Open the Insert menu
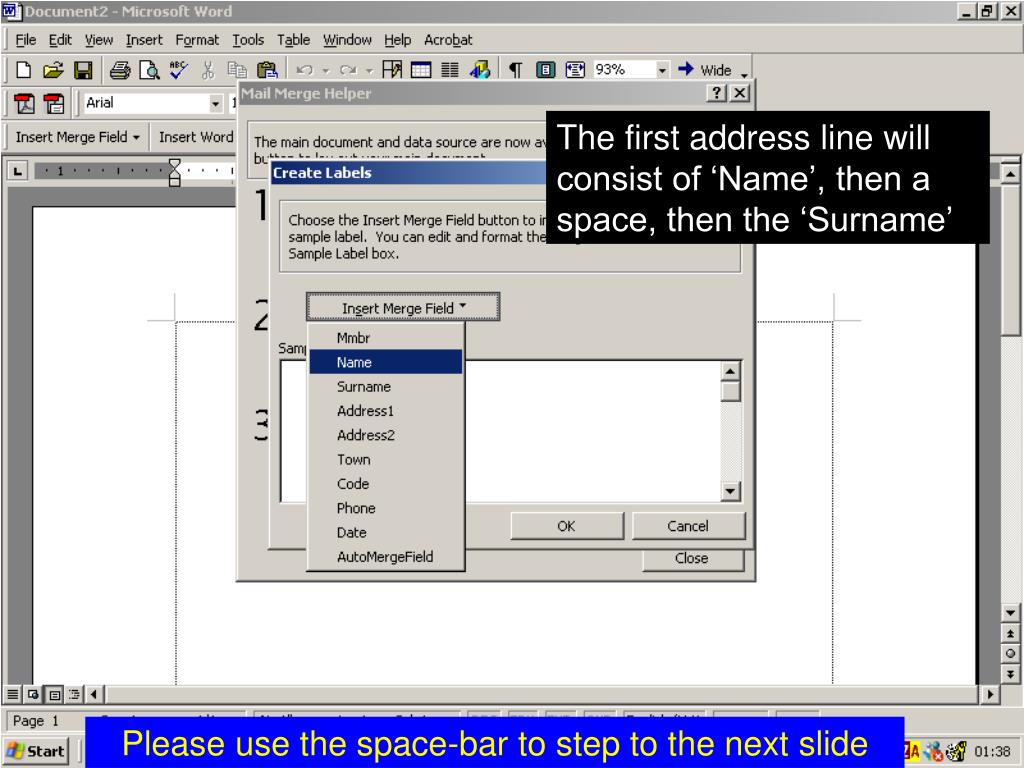 pos(144,40)
